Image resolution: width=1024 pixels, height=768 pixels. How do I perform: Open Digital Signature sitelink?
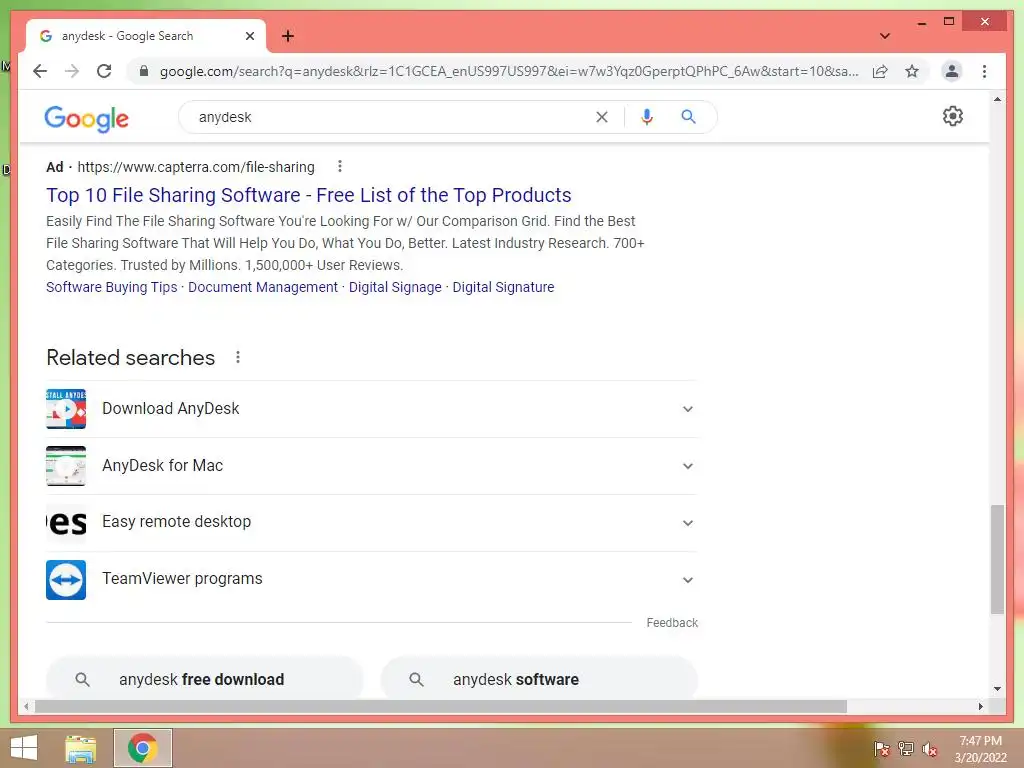pyautogui.click(x=503, y=287)
